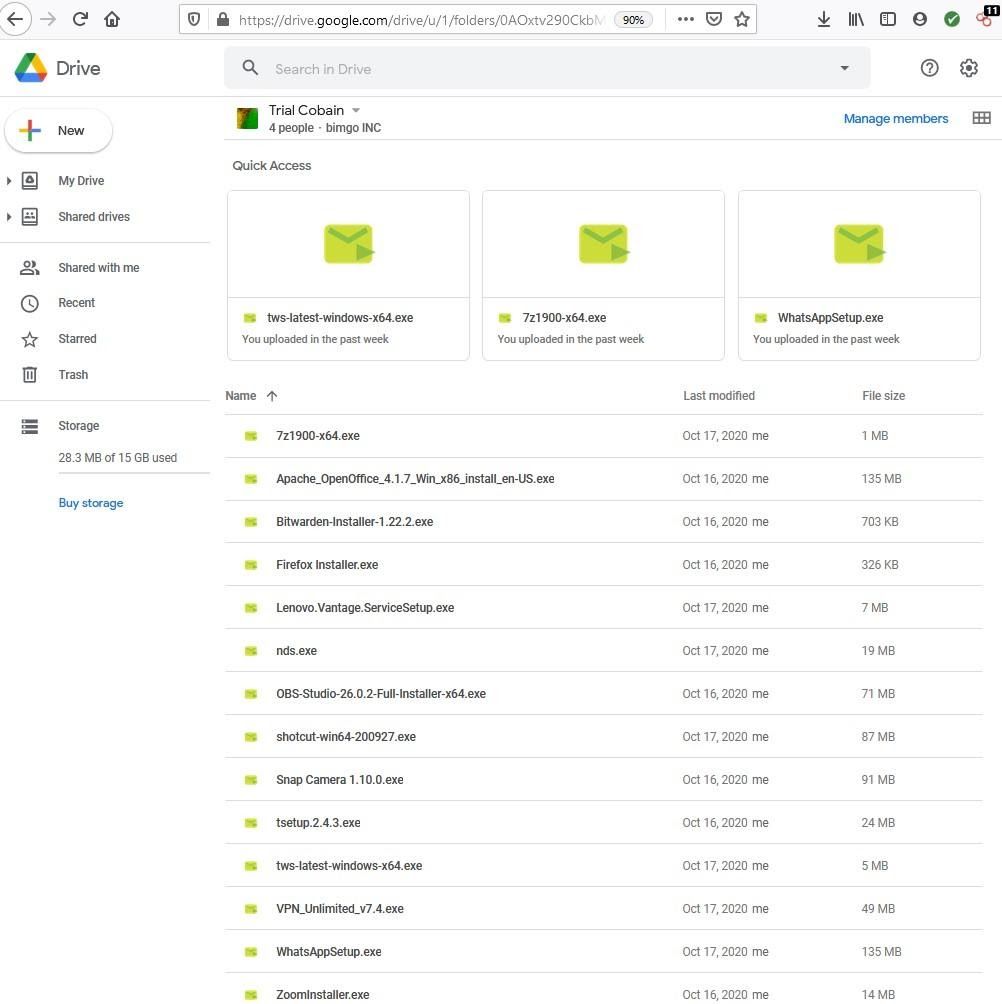The image size is (1002, 1004).
Task: Open the browser downloads arrow icon
Action: (824, 19)
